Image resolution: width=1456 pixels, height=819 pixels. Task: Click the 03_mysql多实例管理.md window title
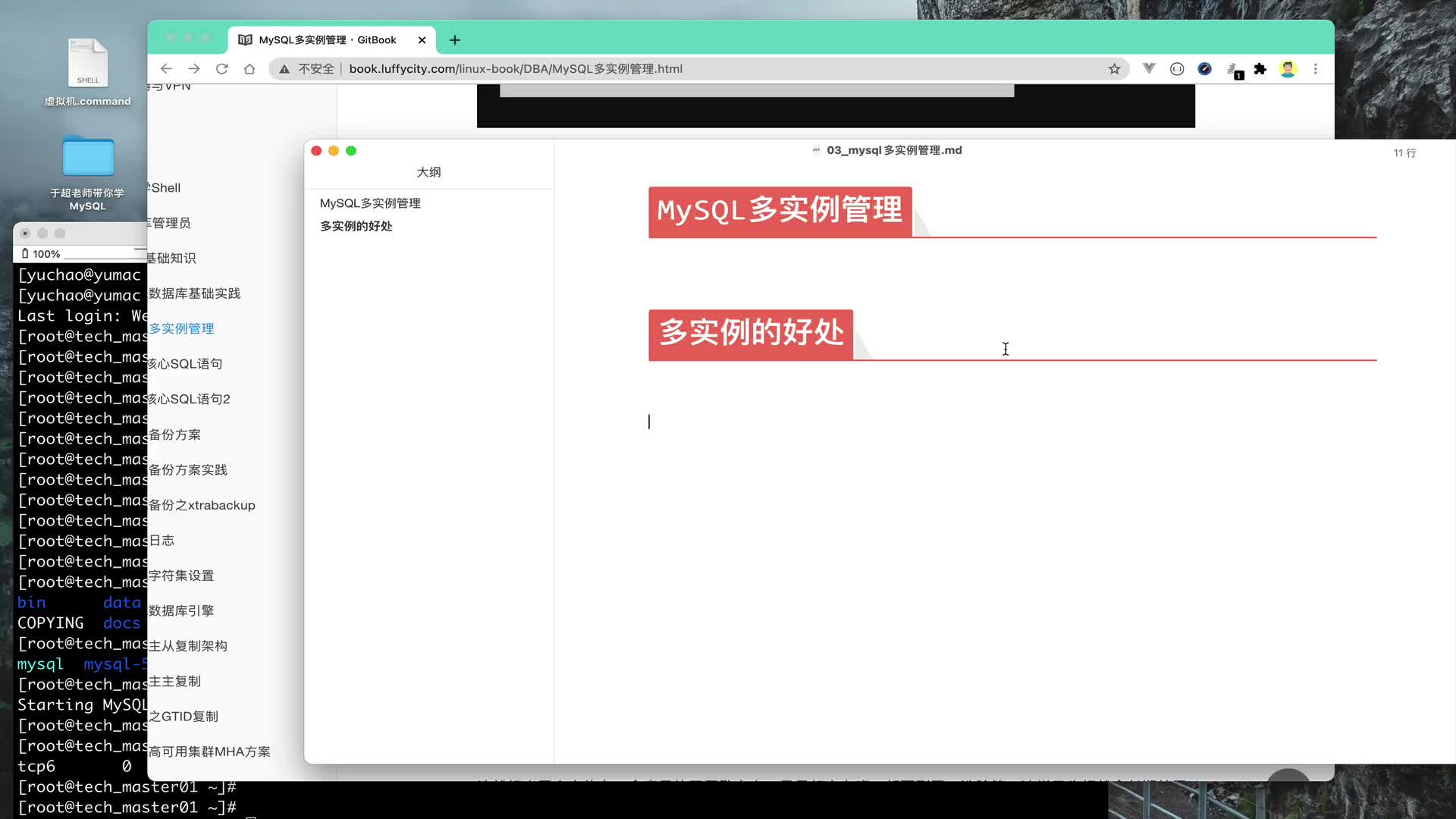click(893, 150)
